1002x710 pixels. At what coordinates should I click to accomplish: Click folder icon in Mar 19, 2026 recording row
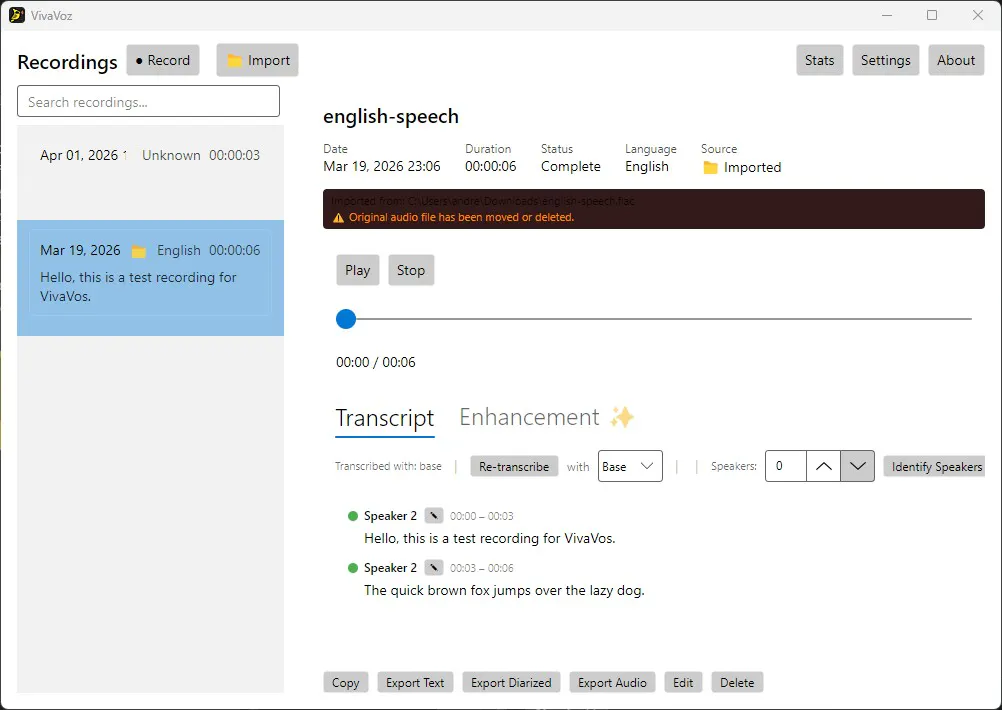139,251
